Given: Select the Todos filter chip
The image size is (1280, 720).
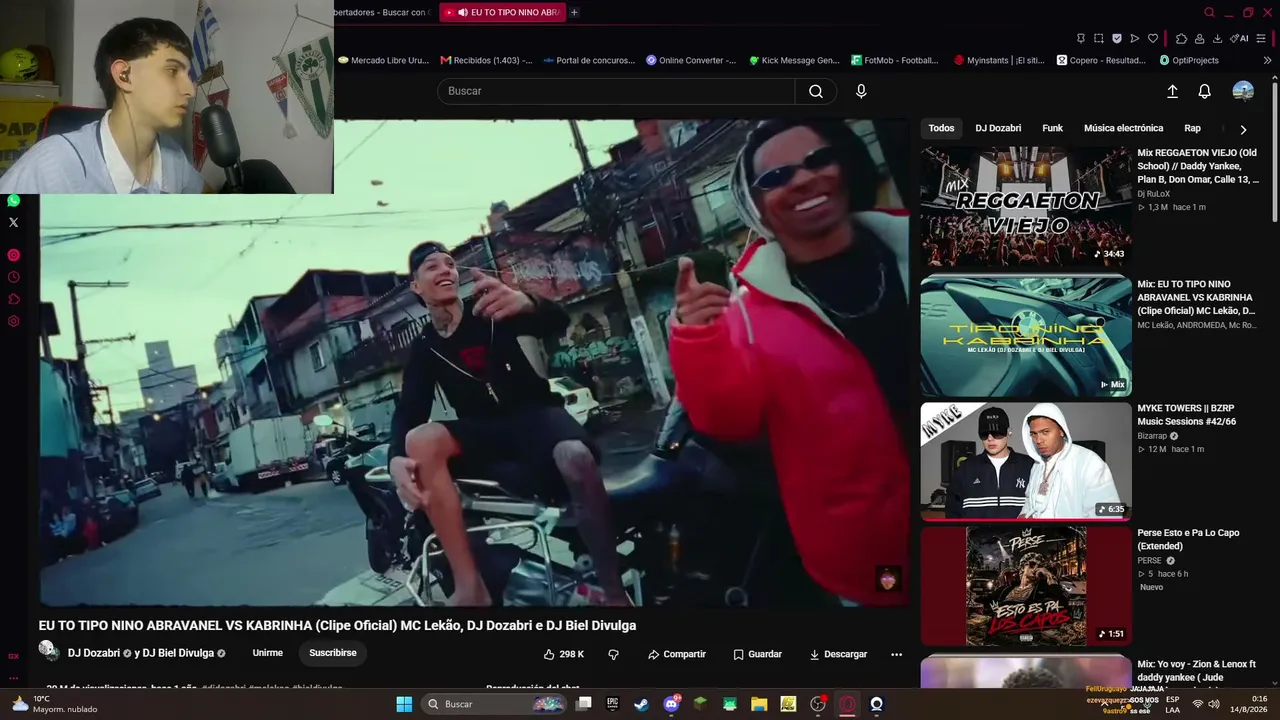Looking at the screenshot, I should 941,128.
